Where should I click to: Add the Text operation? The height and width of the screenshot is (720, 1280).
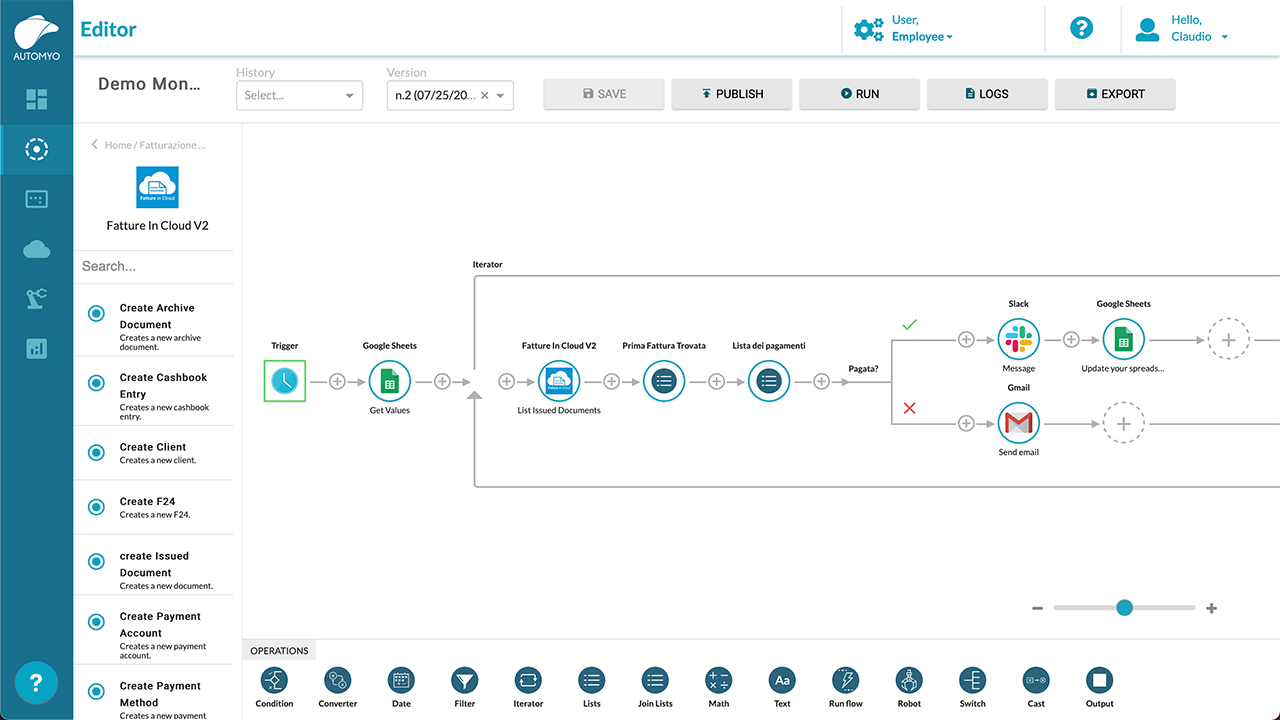pos(782,681)
